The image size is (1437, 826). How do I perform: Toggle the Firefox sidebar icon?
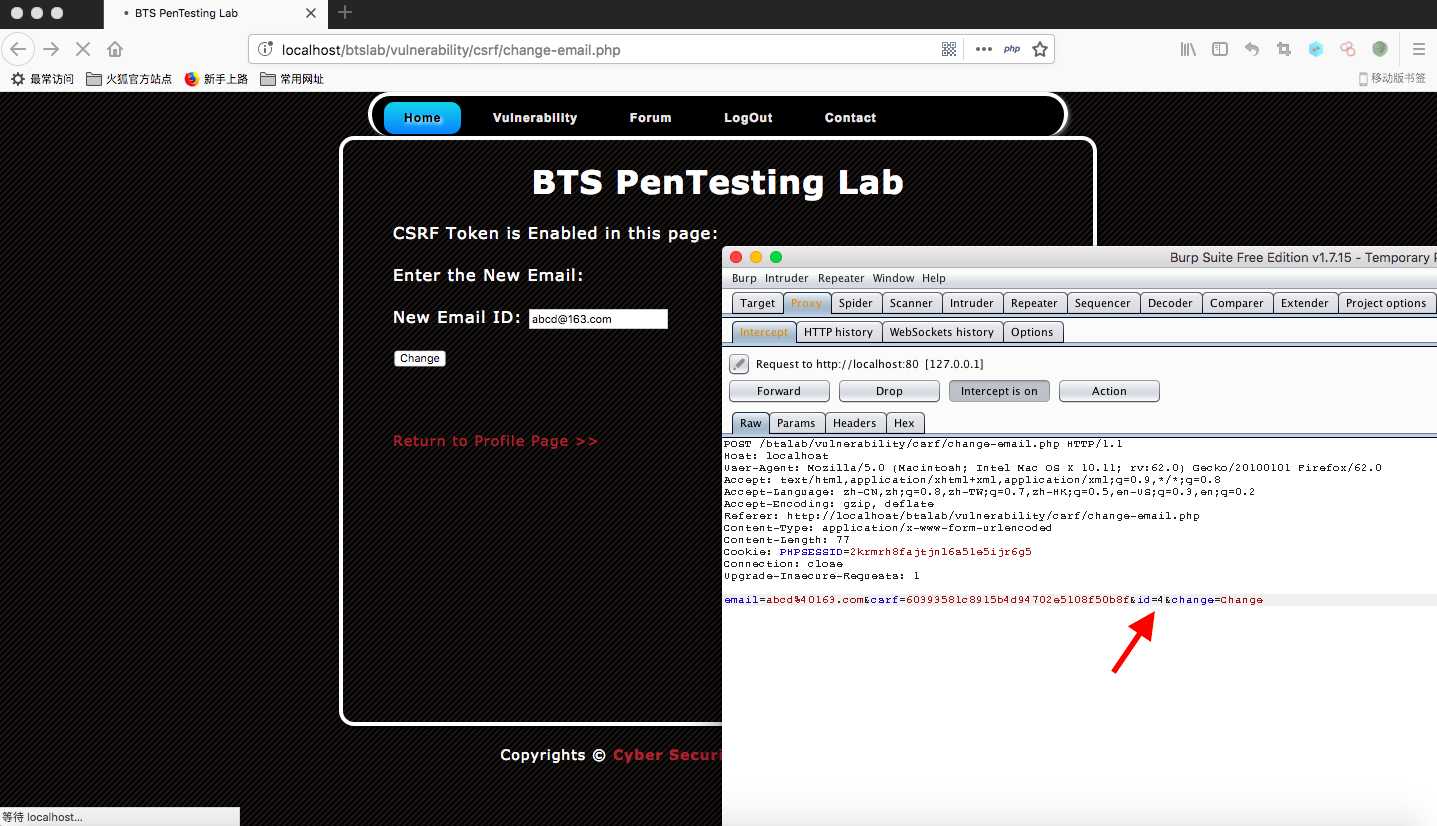[1220, 49]
